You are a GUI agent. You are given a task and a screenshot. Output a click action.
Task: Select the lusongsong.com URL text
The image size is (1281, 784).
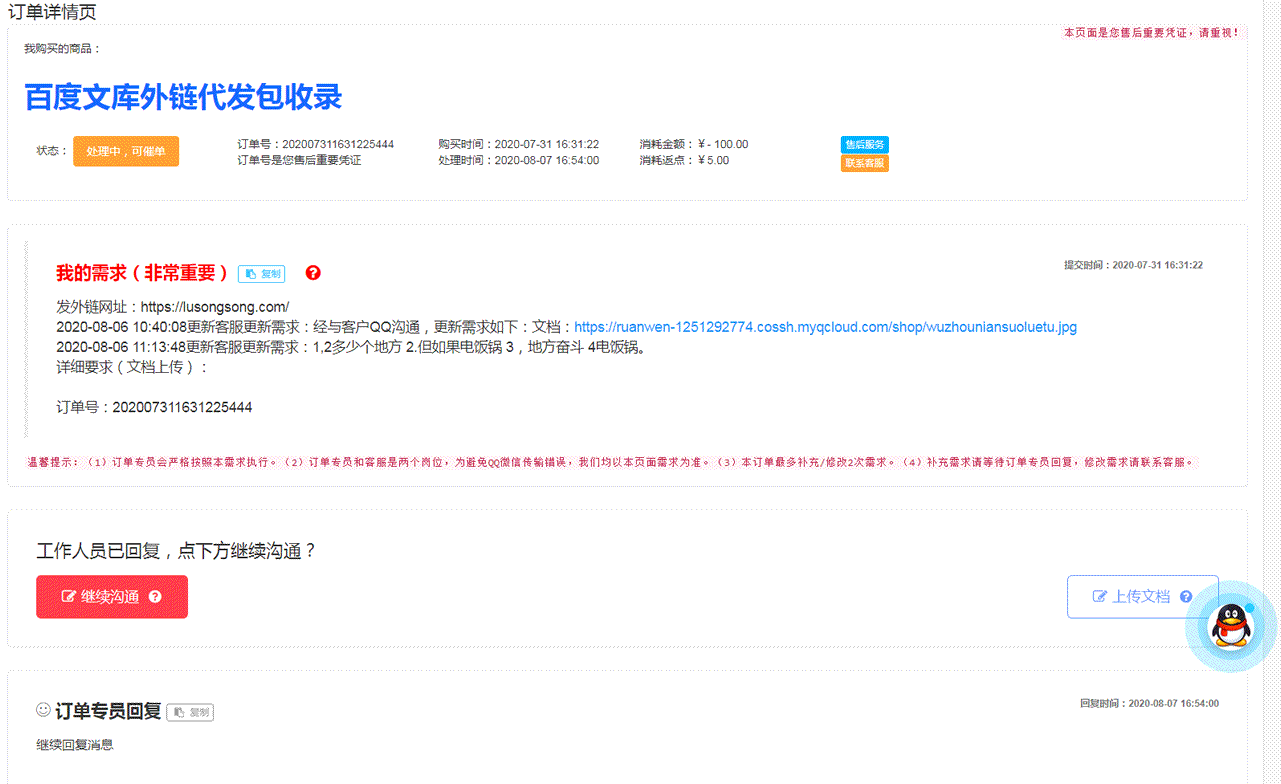click(x=215, y=307)
